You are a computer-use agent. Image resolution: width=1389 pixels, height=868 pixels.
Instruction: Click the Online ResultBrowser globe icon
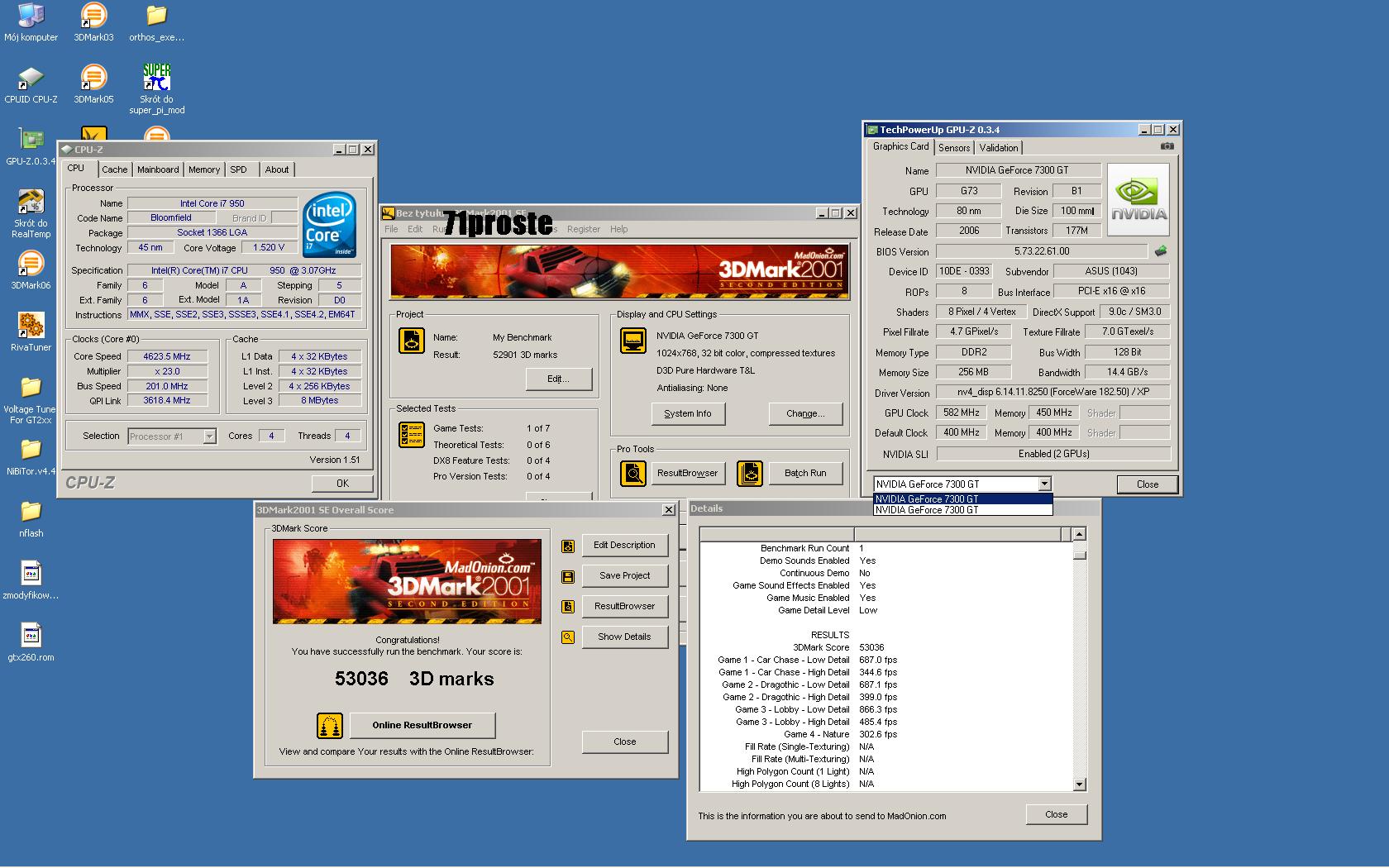[329, 725]
